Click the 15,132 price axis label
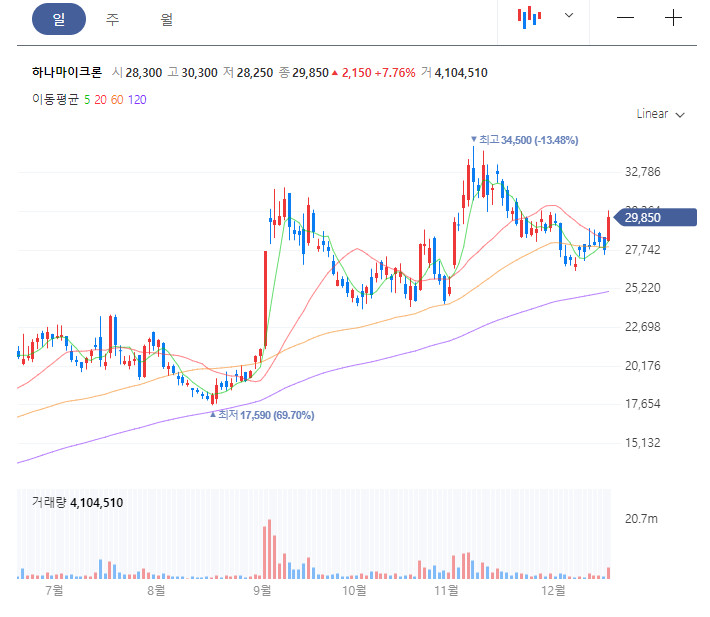The width and height of the screenshot is (710, 617). point(643,443)
